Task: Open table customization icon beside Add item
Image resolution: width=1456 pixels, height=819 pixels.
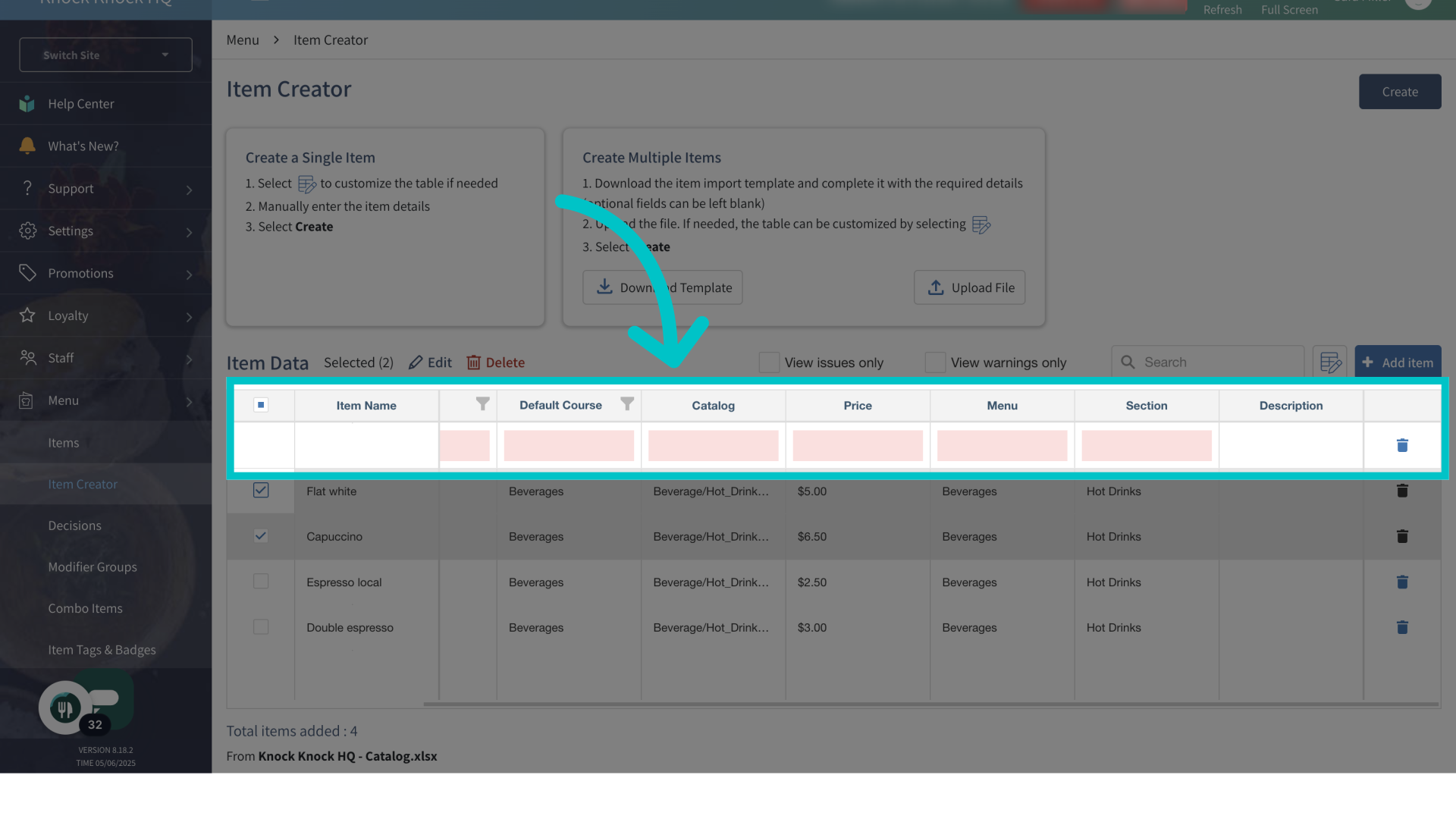Action: coord(1330,362)
